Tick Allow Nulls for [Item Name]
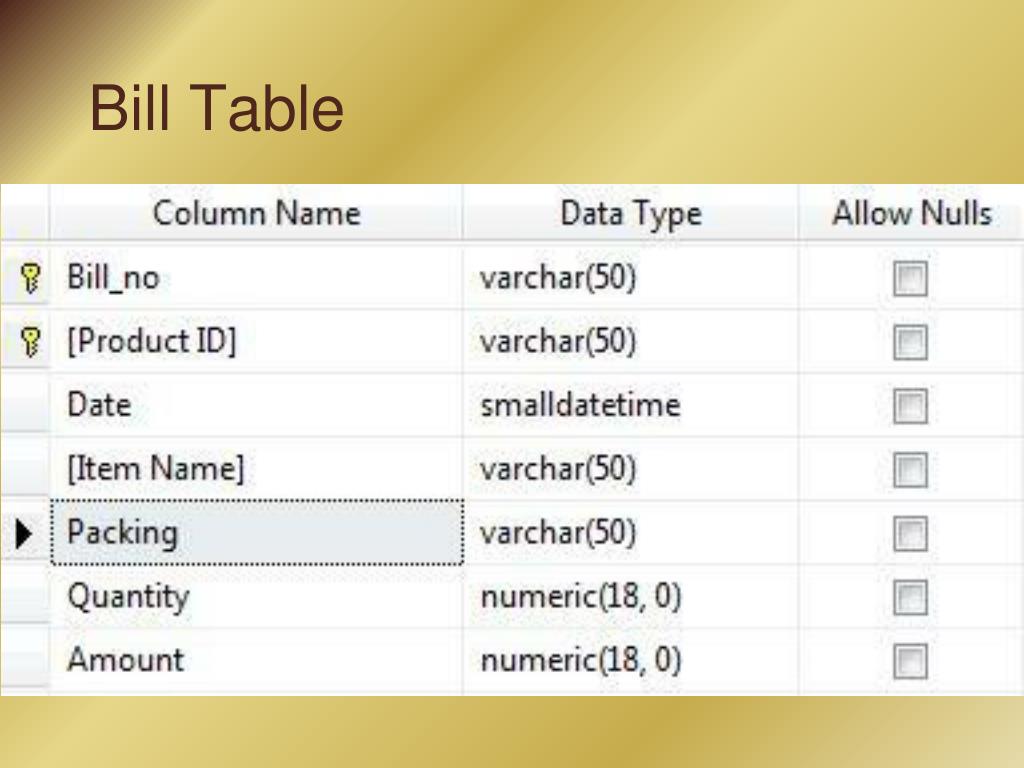 point(910,470)
